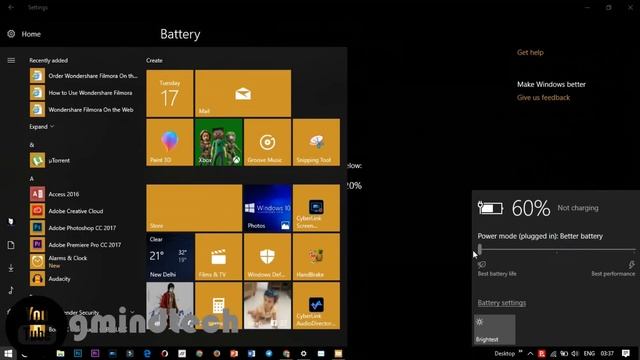The height and width of the screenshot is (360, 640).
Task: Launch Microsoft Edge from the taskbar
Action: 147,353
